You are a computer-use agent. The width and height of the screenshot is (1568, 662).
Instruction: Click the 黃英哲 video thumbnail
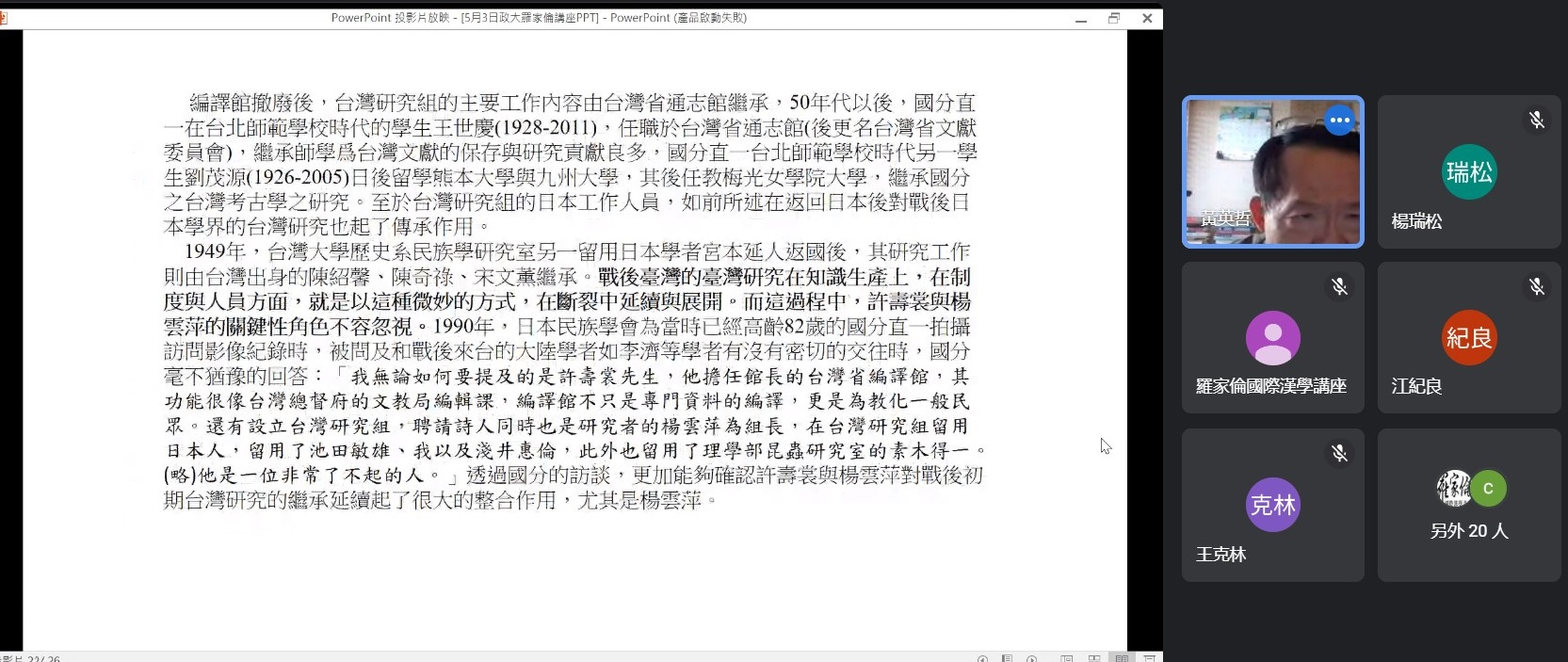(1272, 171)
